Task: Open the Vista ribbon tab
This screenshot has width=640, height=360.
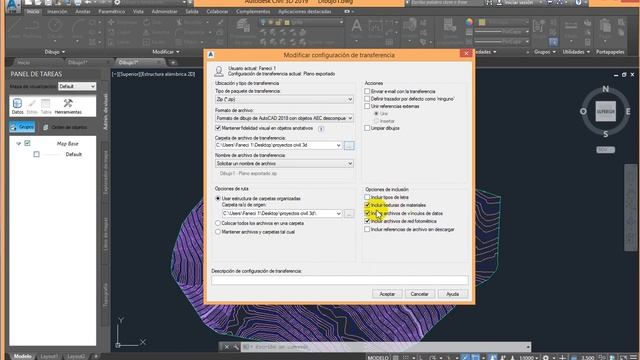Action: [138, 12]
